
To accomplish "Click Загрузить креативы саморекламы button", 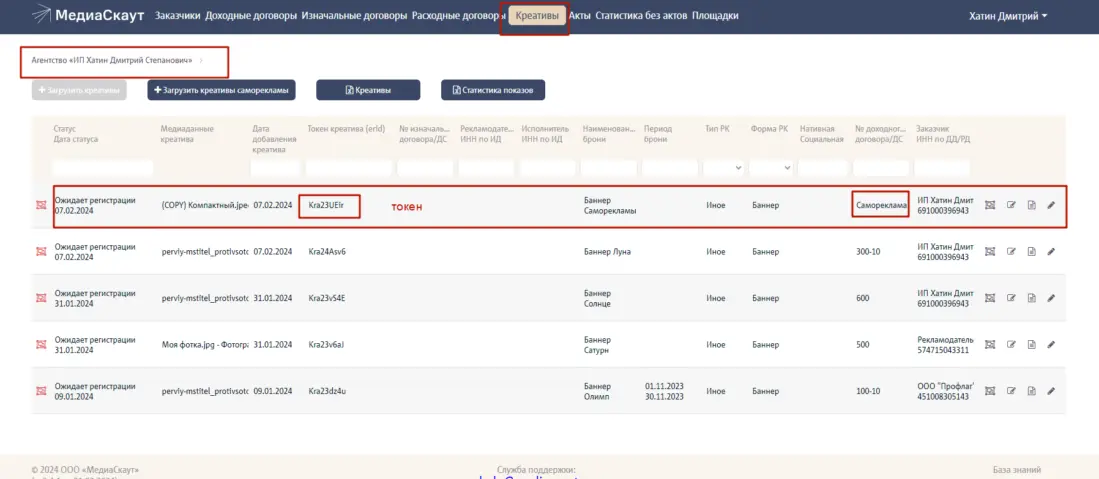I will tap(223, 90).
